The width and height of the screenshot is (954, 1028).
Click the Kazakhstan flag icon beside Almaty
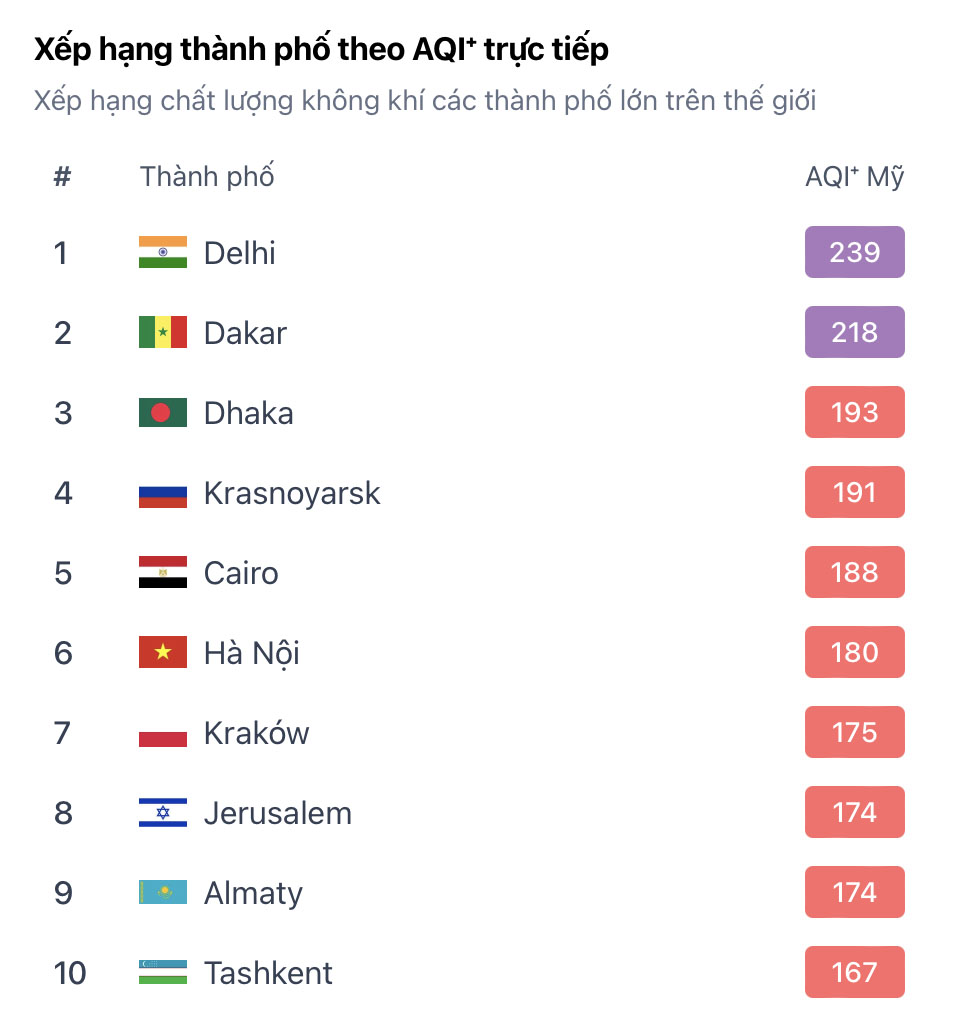(163, 892)
